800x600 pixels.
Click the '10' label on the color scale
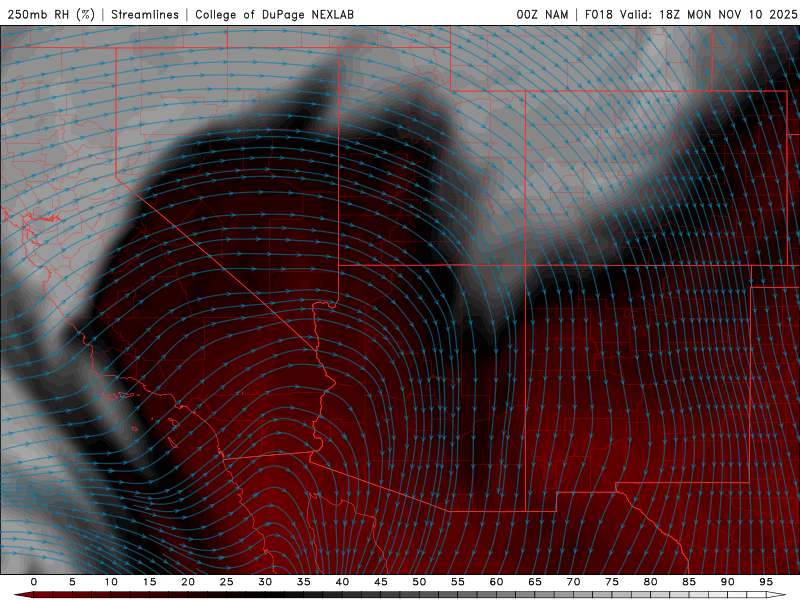(111, 582)
